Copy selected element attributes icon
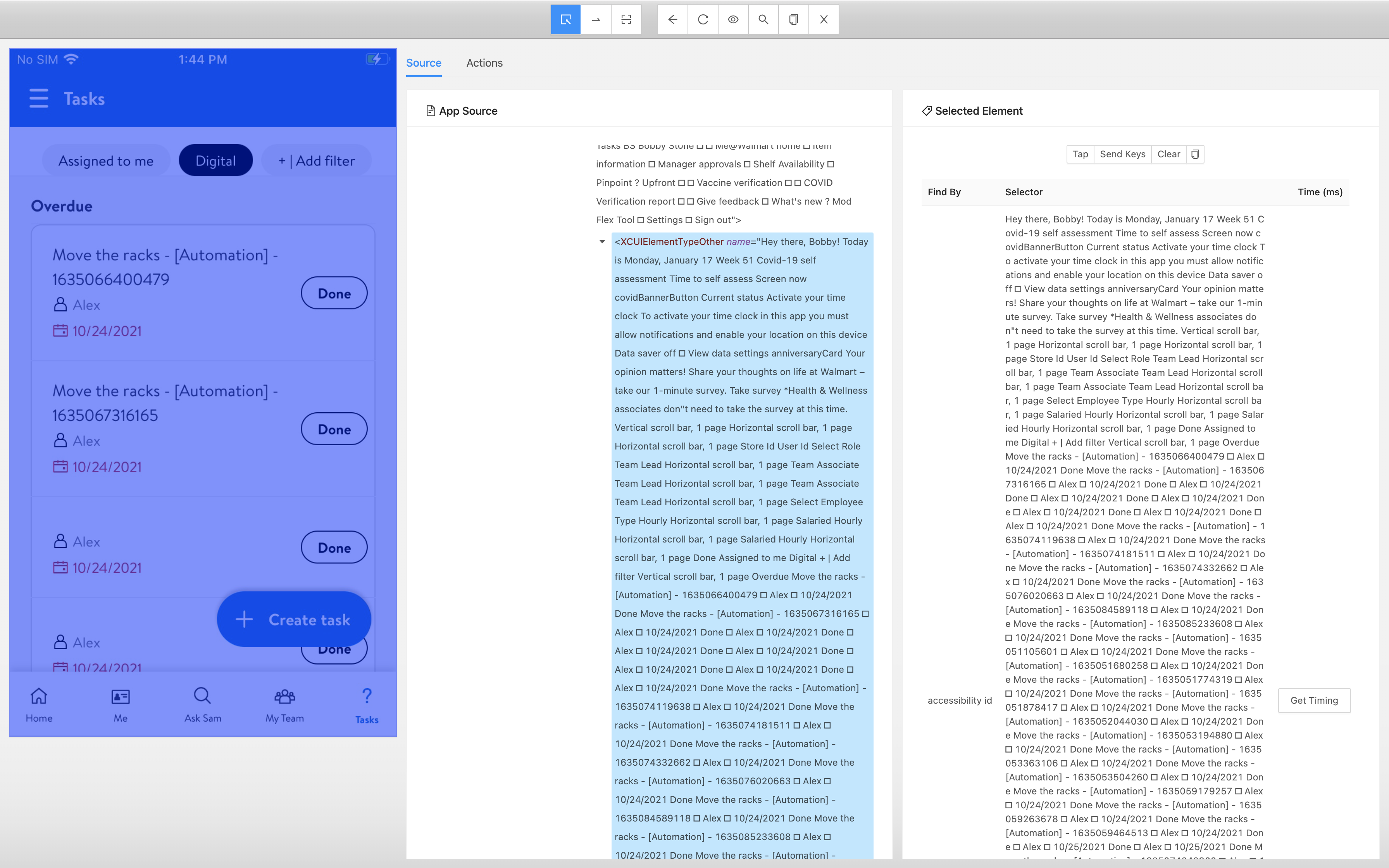 pos(1195,154)
